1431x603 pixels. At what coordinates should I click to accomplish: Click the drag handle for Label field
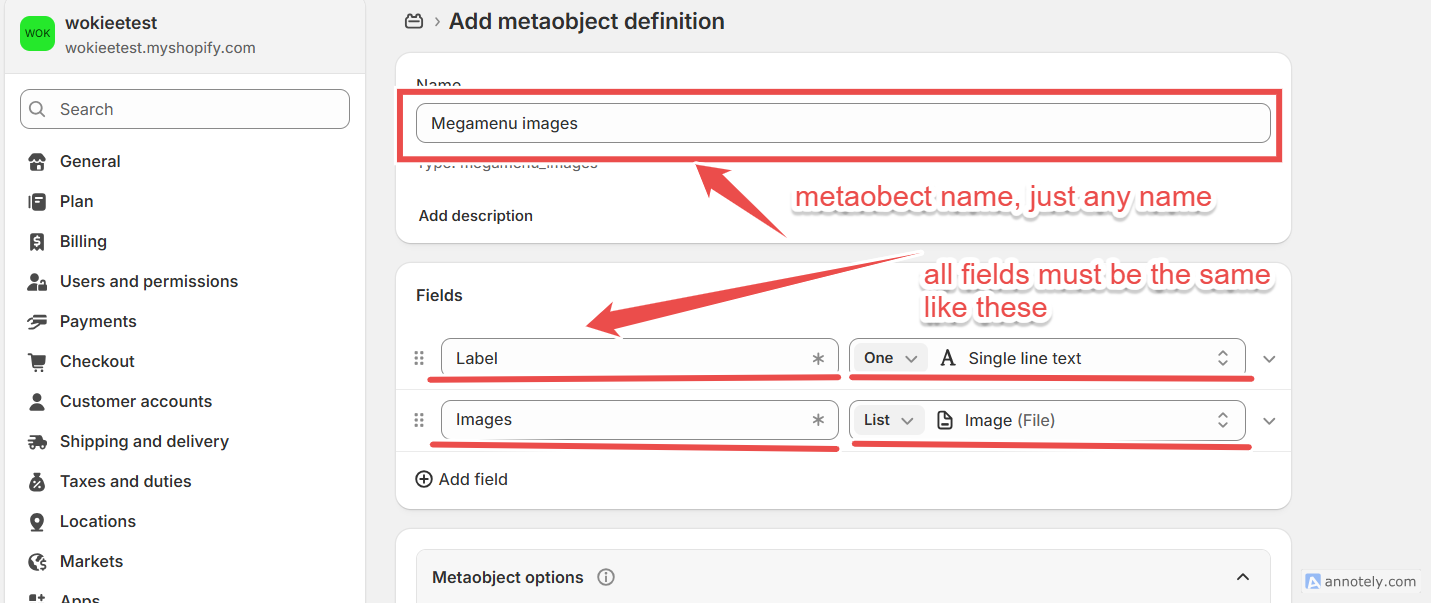click(419, 359)
